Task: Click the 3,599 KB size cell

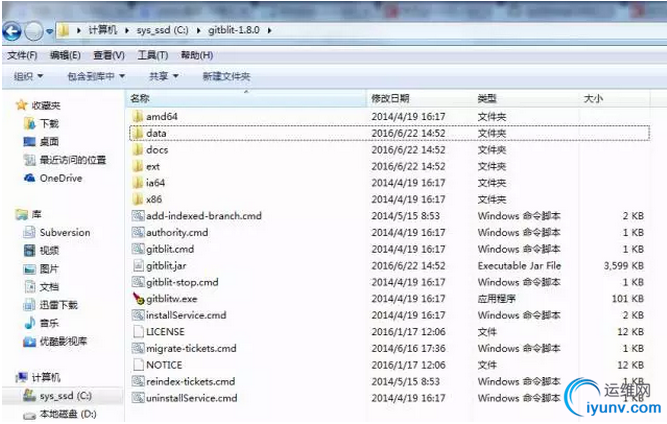Action: [x=624, y=266]
